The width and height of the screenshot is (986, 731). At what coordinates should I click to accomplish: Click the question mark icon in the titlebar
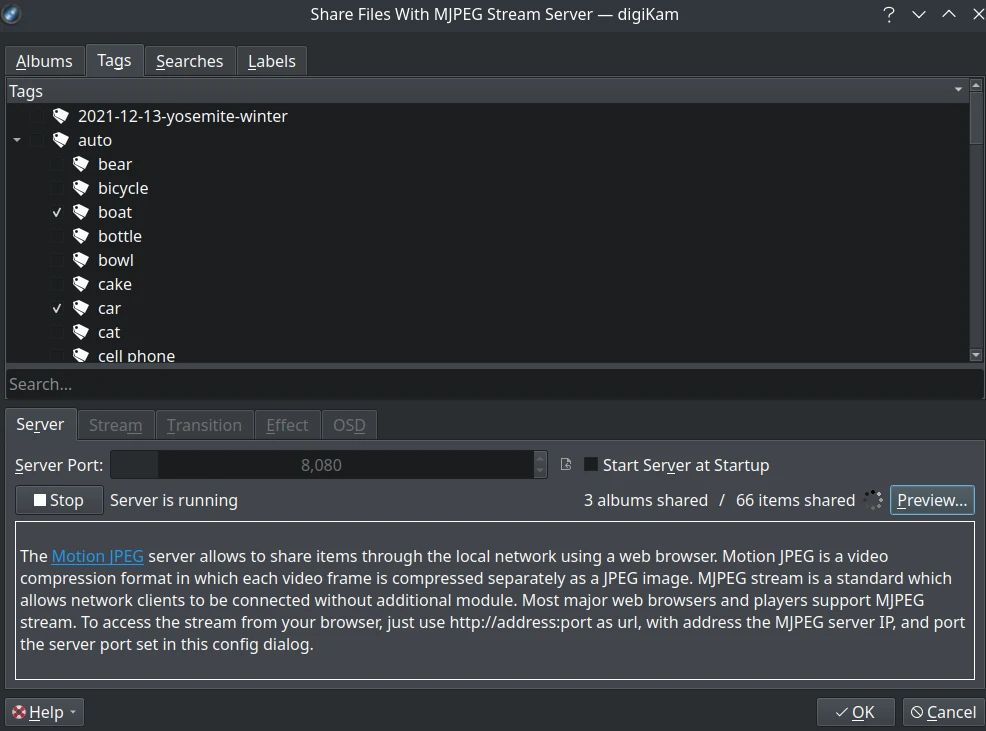[889, 14]
